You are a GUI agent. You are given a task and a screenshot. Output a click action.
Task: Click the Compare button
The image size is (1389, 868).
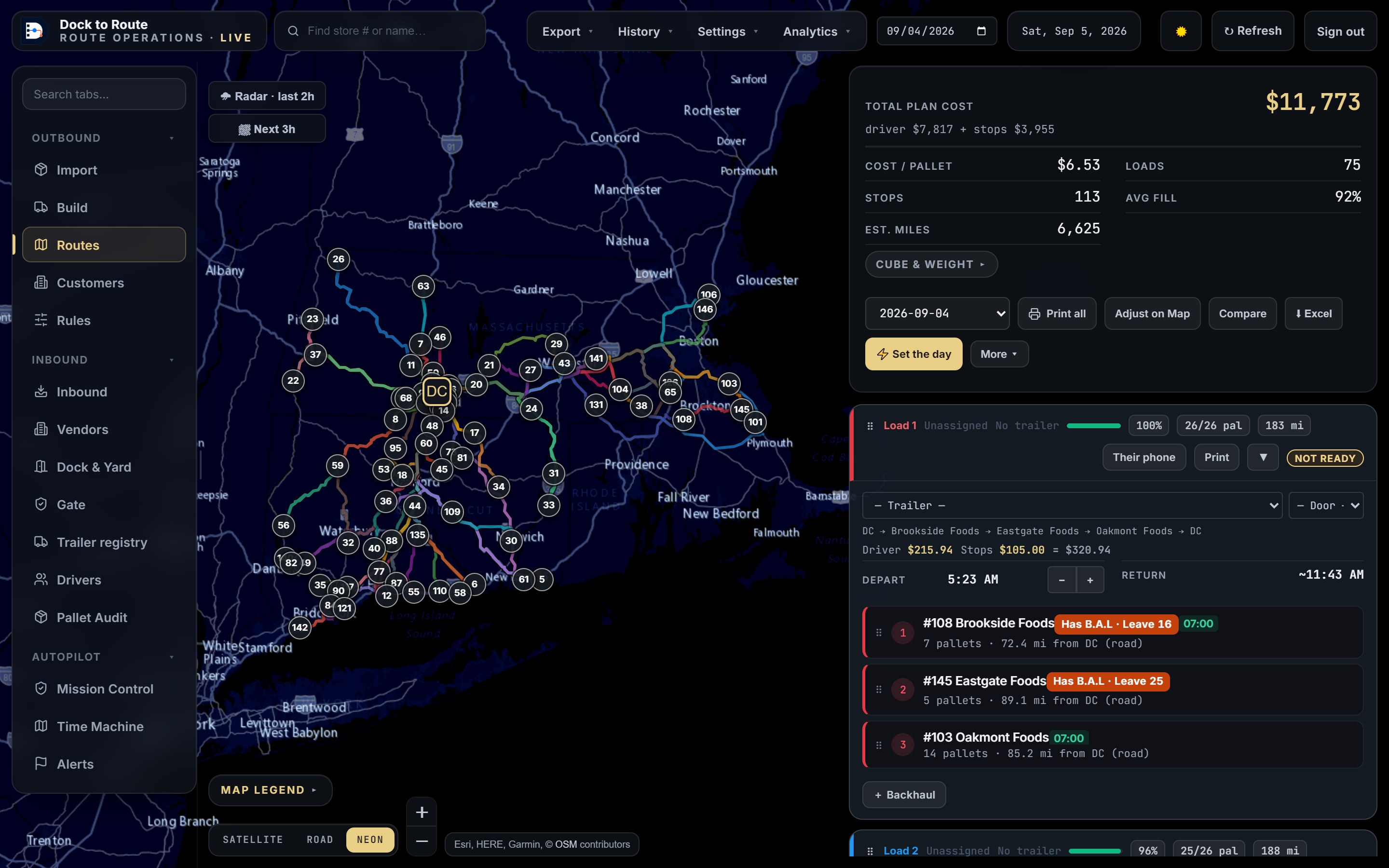[x=1243, y=313]
